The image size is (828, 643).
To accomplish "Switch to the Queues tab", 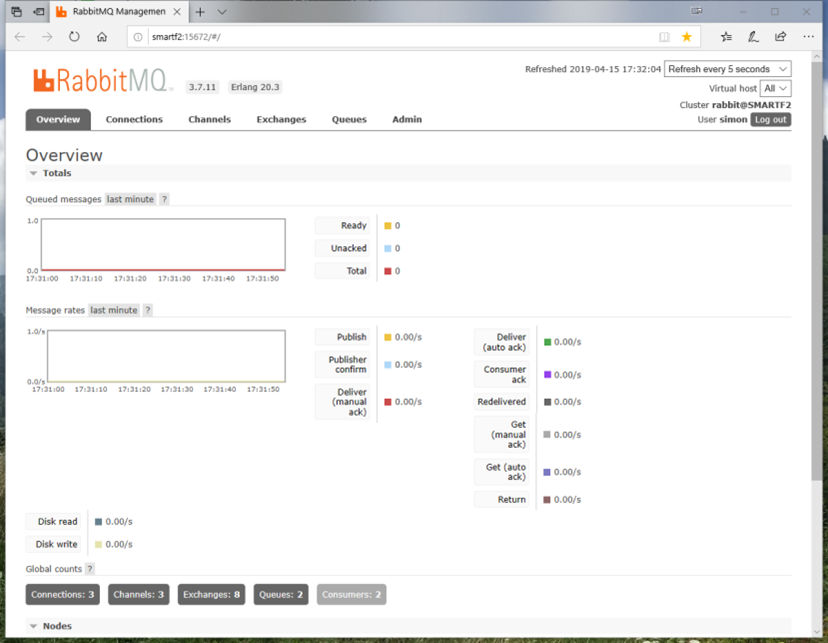I will (349, 119).
